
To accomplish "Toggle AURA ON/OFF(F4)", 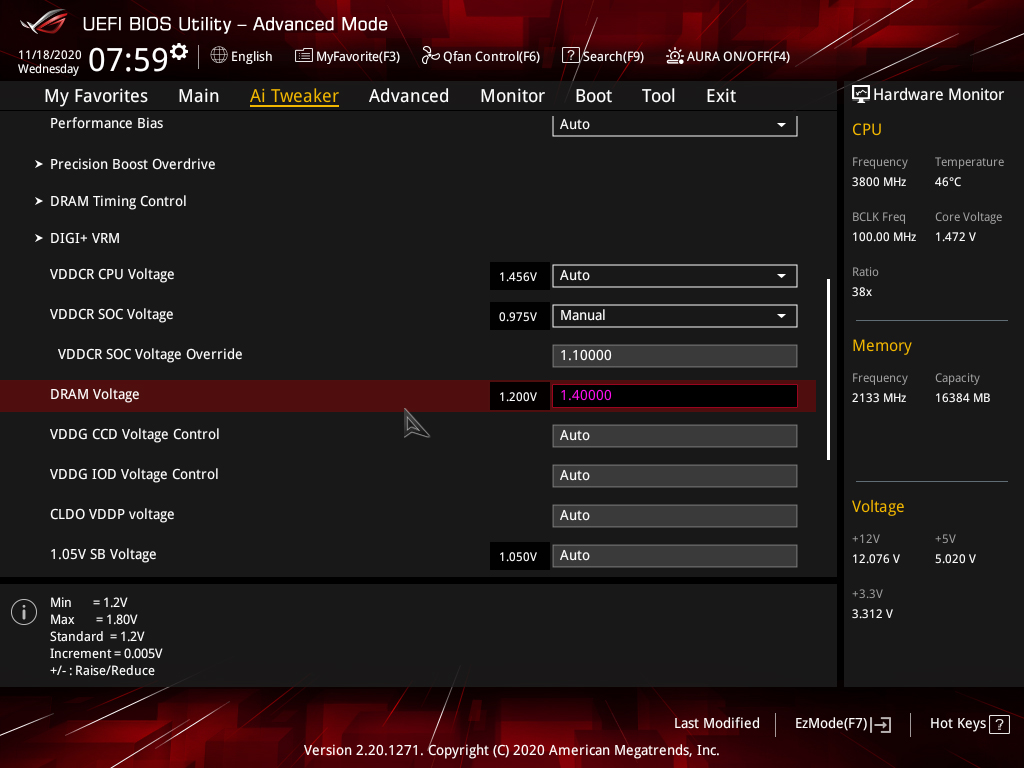I will click(728, 56).
